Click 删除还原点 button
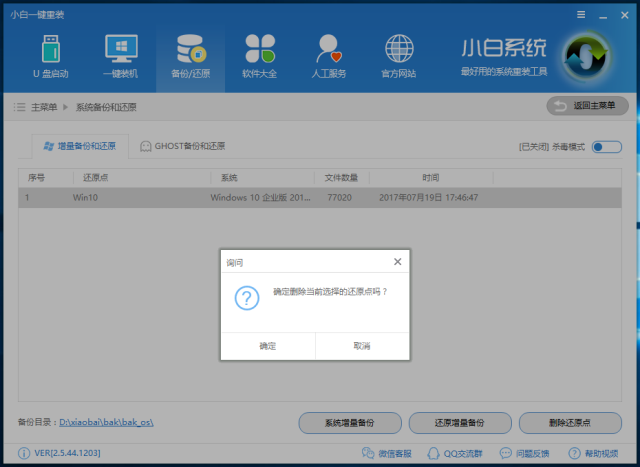This screenshot has height=467, width=640. [570, 423]
